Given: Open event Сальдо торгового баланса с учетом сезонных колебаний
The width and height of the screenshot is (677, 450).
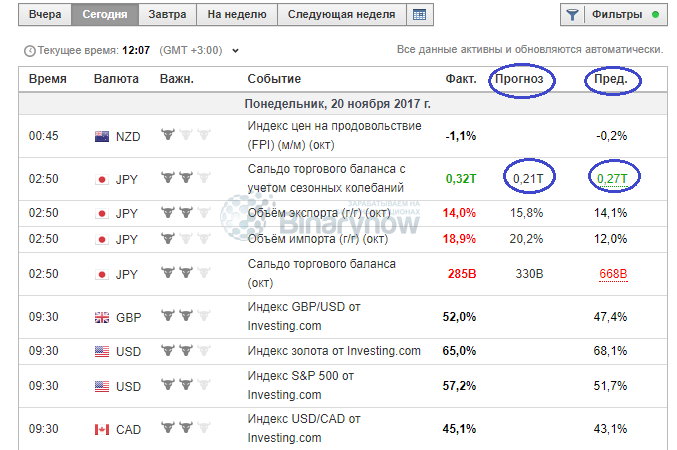Looking at the screenshot, I should (326, 178).
